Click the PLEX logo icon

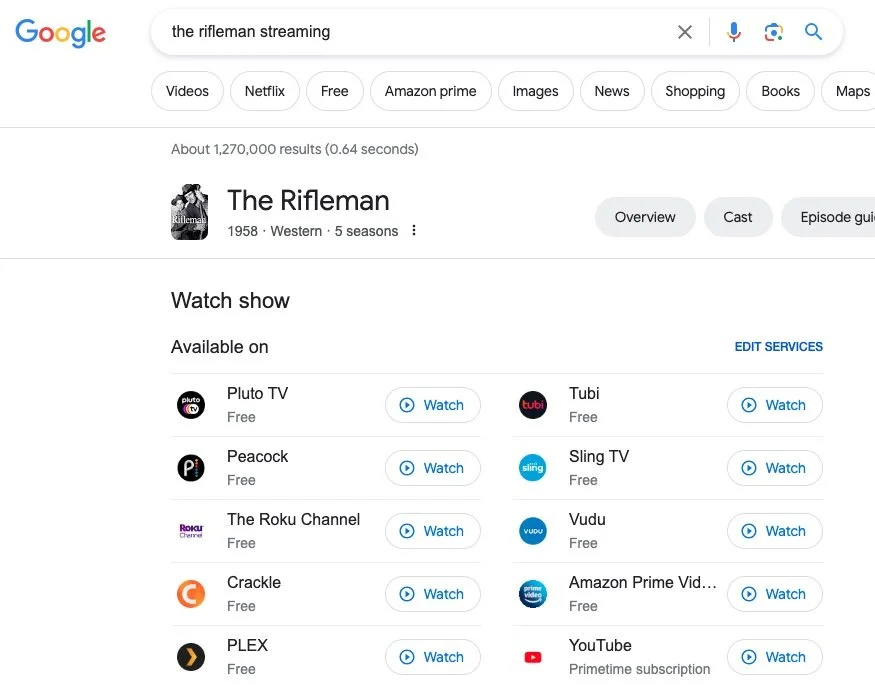(191, 657)
